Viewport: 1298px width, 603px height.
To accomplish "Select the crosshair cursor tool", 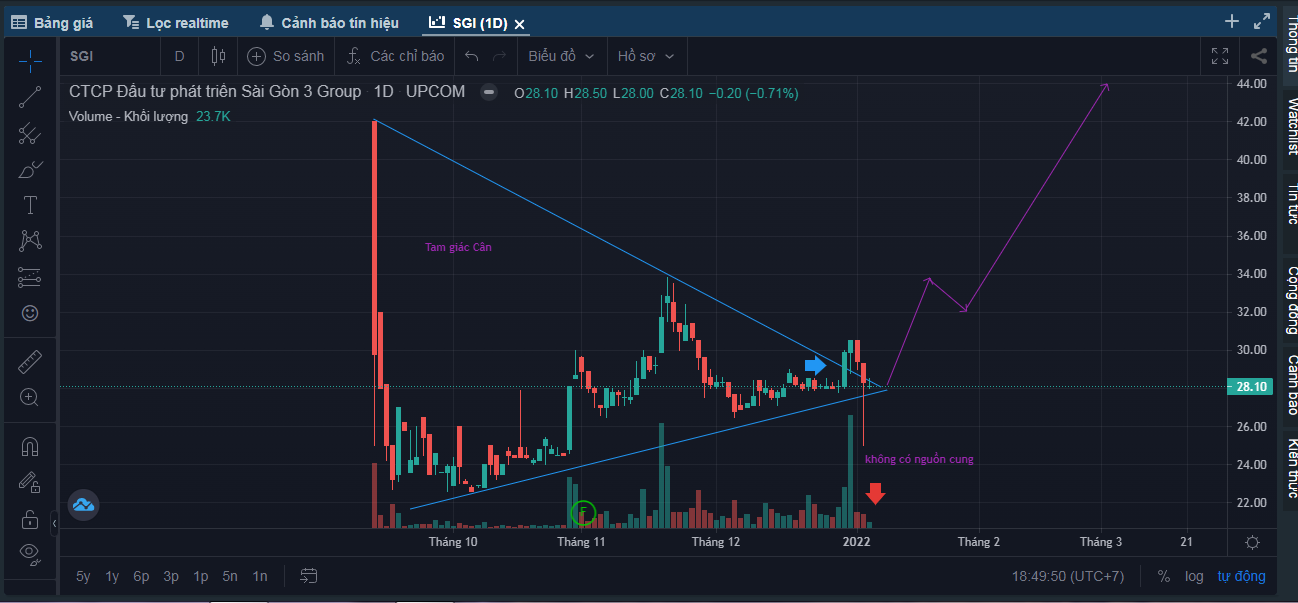I will click(x=30, y=61).
